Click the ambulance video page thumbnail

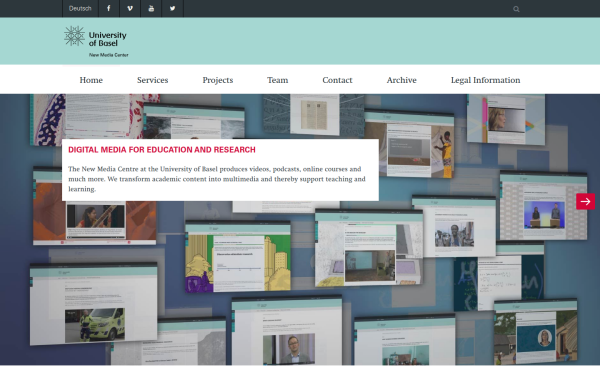point(94,303)
